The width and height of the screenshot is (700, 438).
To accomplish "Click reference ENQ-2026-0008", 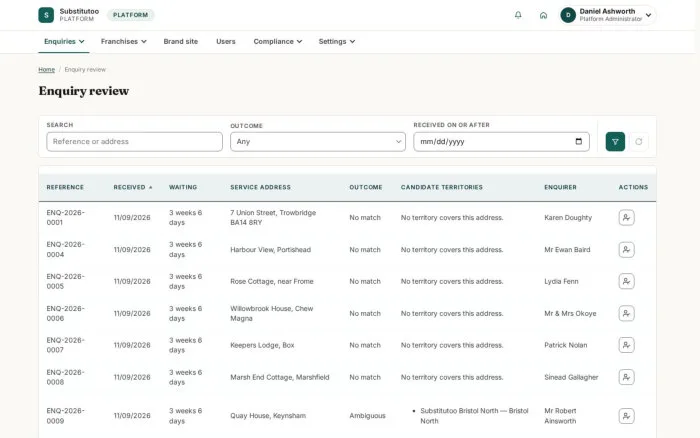I will coord(65,377).
